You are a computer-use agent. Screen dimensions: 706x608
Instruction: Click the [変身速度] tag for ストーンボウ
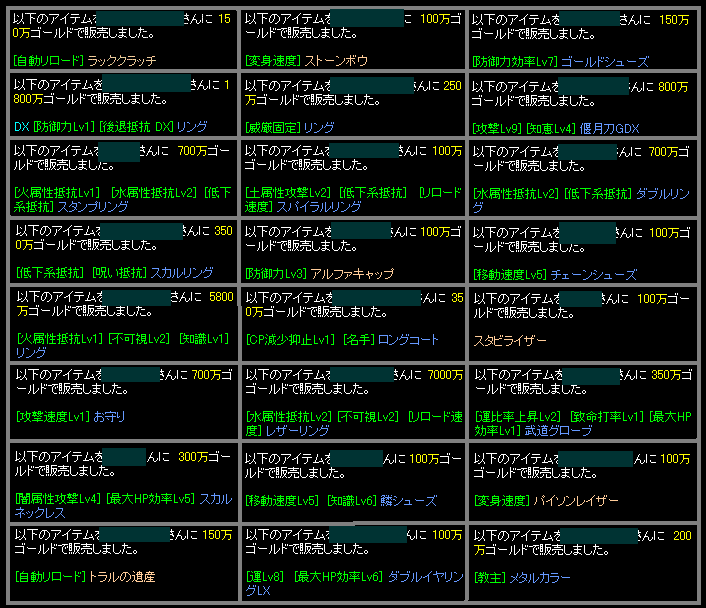273,60
